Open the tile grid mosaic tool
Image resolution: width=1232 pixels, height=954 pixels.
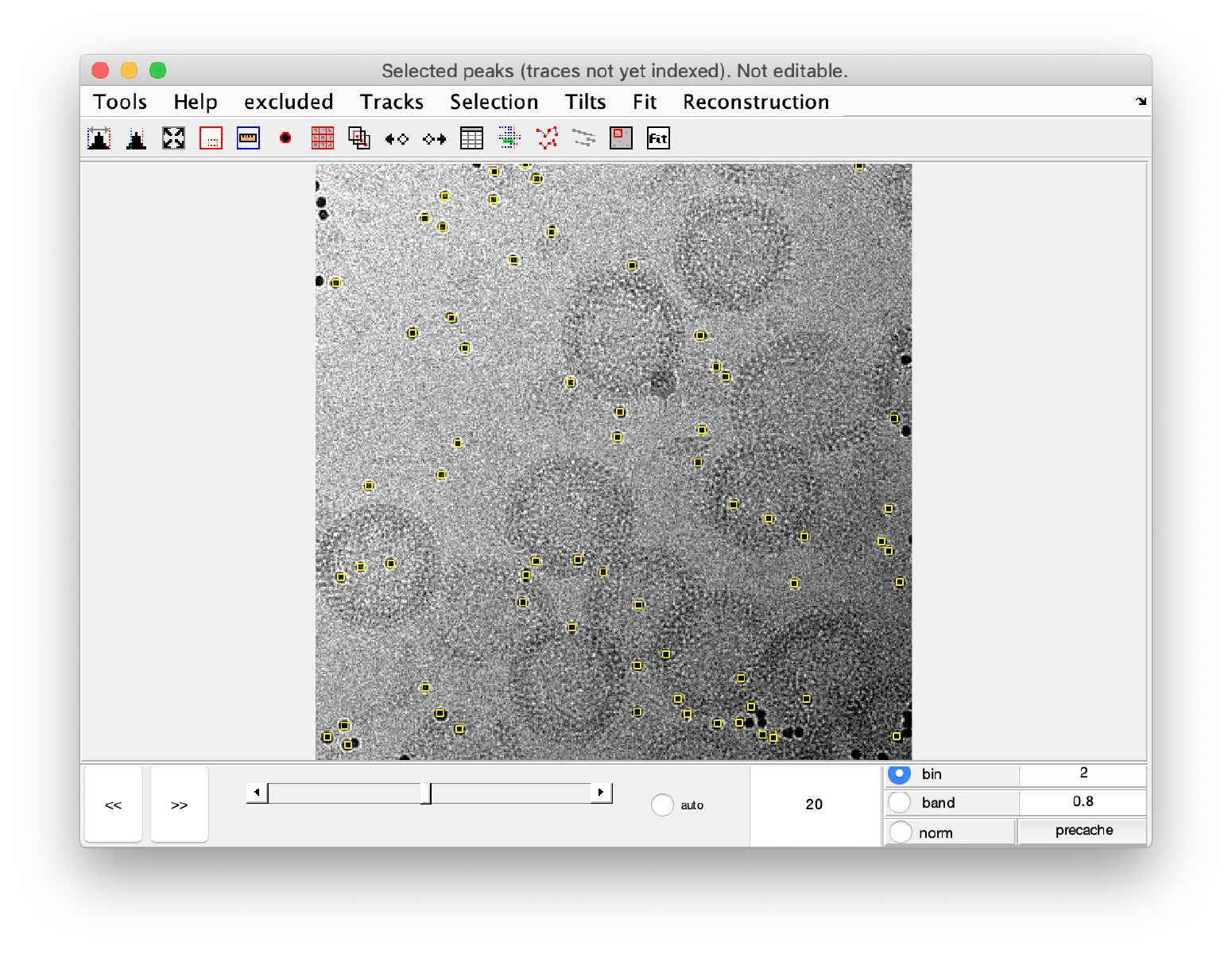pos(322,138)
